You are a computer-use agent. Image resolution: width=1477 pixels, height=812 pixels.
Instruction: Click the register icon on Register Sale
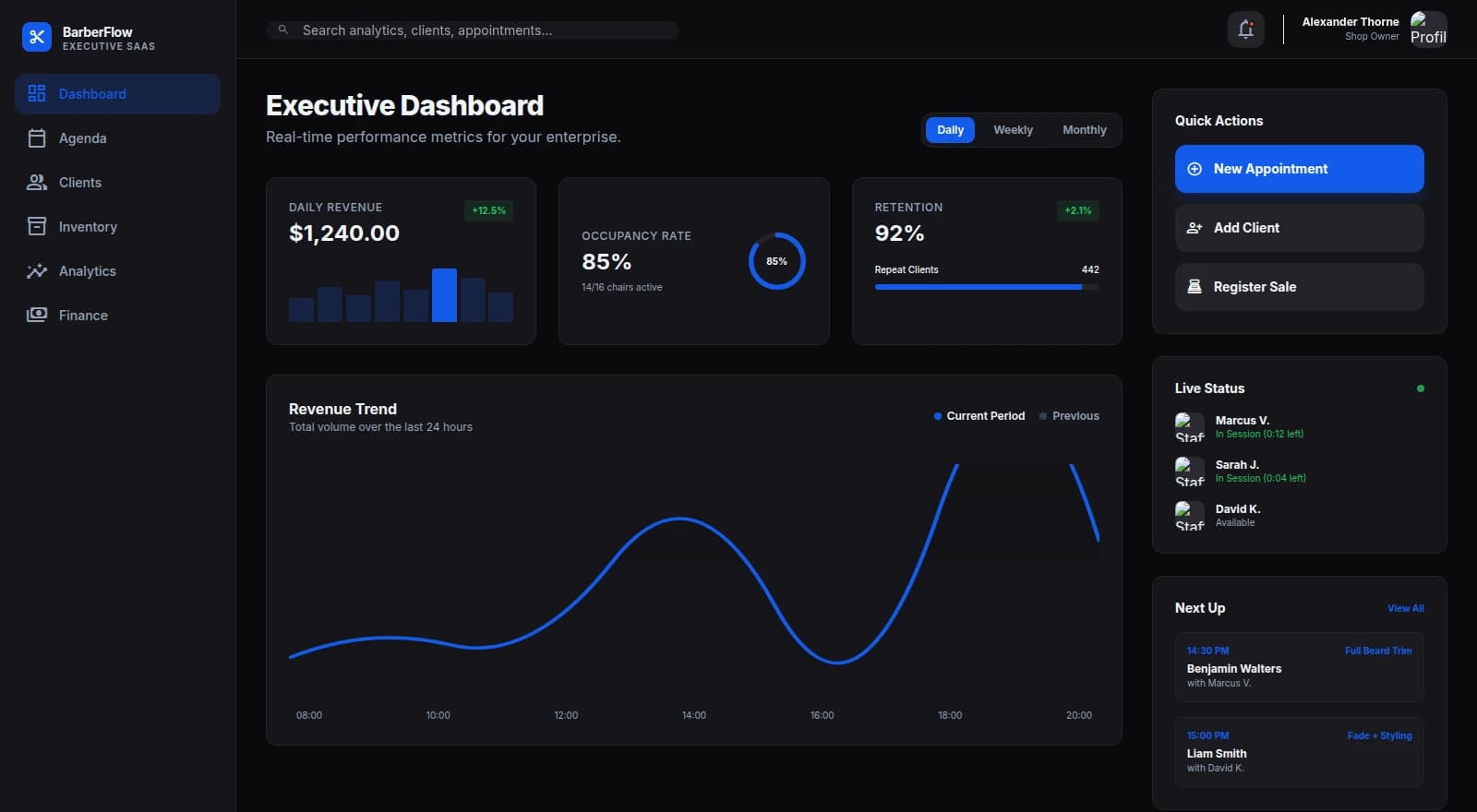pyautogui.click(x=1195, y=286)
